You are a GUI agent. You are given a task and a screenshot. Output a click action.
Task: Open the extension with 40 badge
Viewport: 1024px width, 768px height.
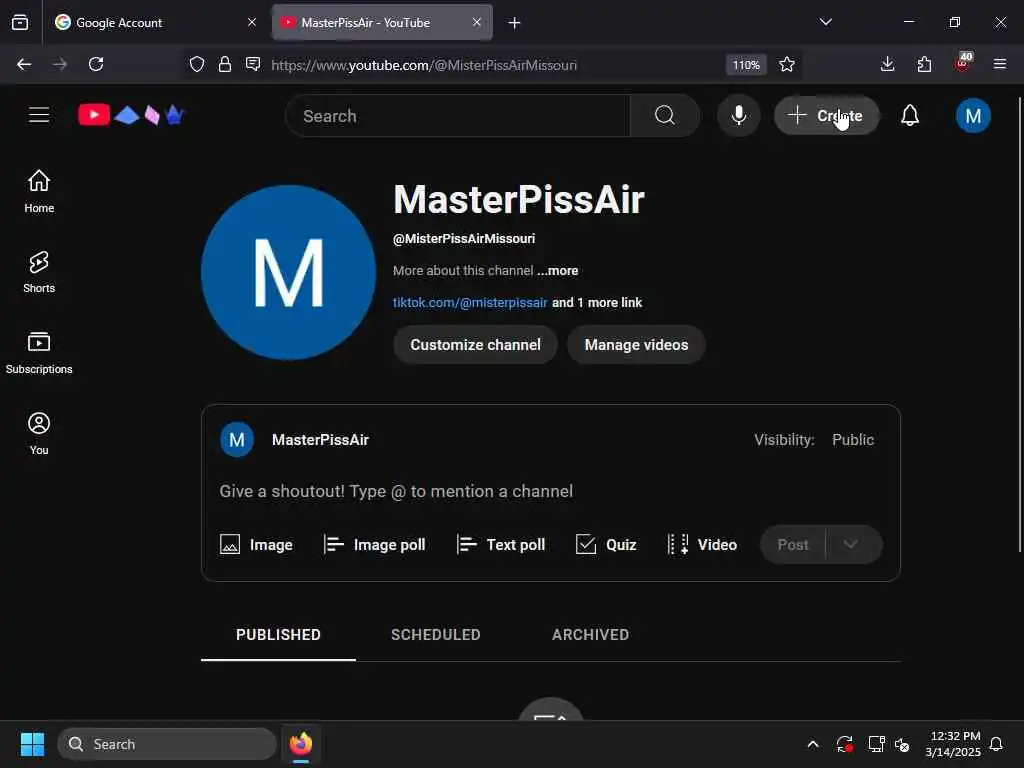pos(963,63)
